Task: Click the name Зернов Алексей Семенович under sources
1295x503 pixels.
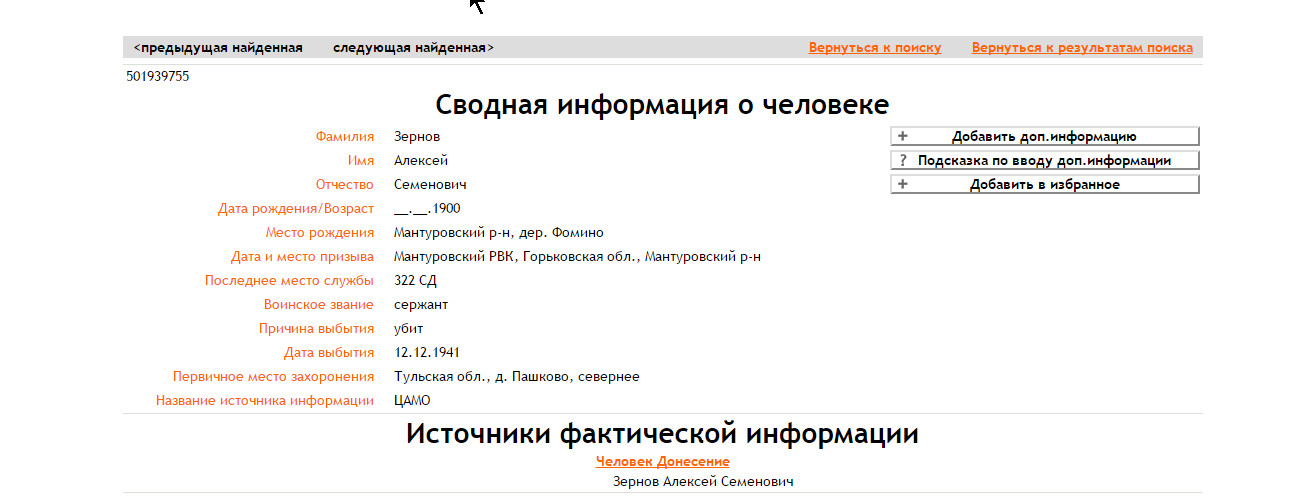Action: (702, 482)
